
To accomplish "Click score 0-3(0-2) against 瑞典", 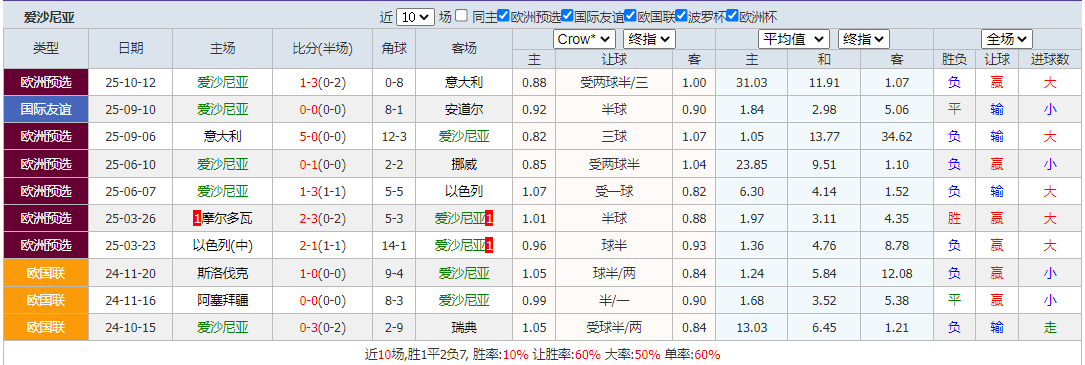I will [322, 327].
